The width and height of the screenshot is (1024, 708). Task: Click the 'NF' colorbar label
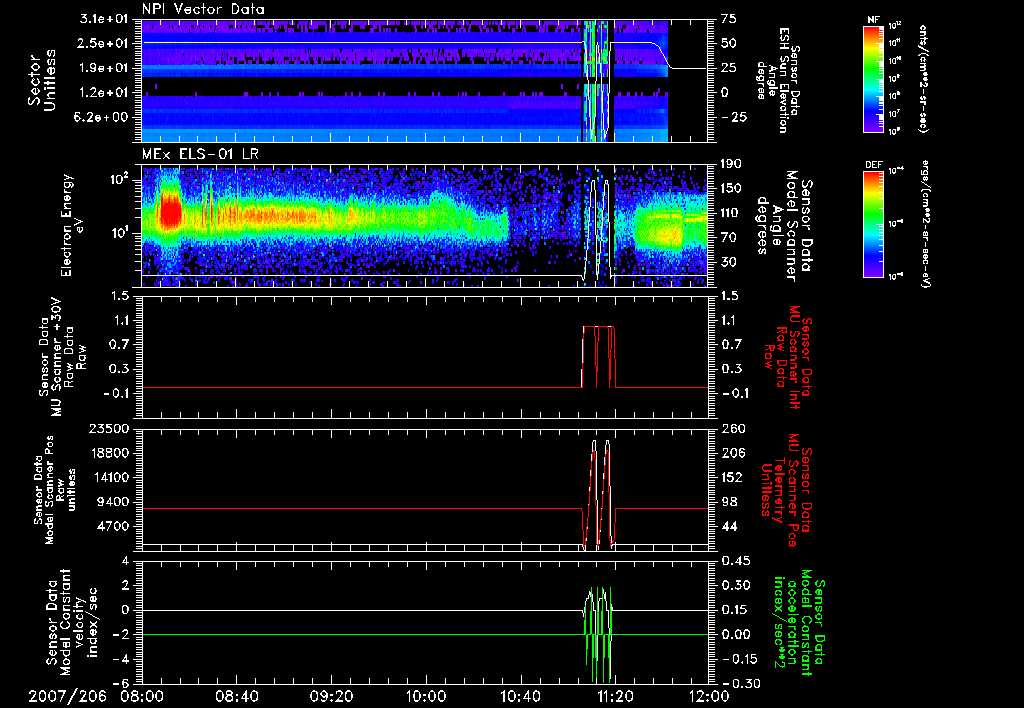tap(873, 20)
